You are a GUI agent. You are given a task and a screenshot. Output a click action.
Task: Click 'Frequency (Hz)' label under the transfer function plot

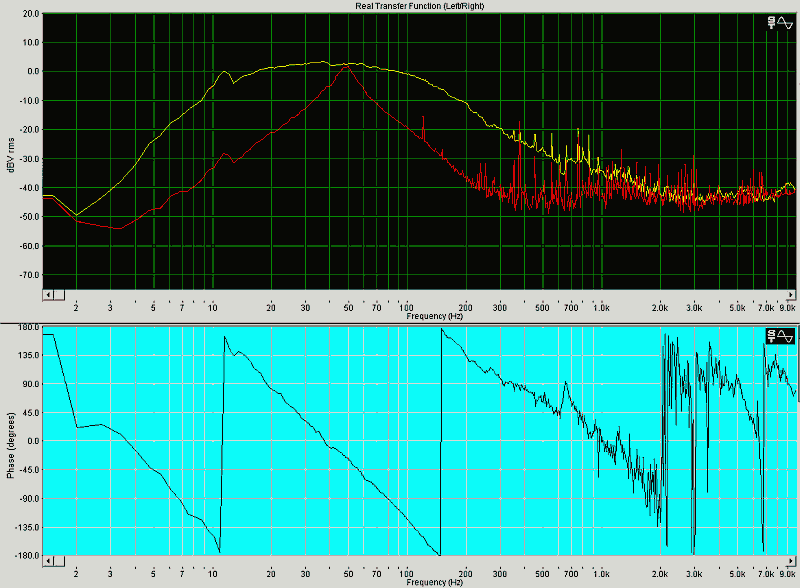(x=434, y=316)
